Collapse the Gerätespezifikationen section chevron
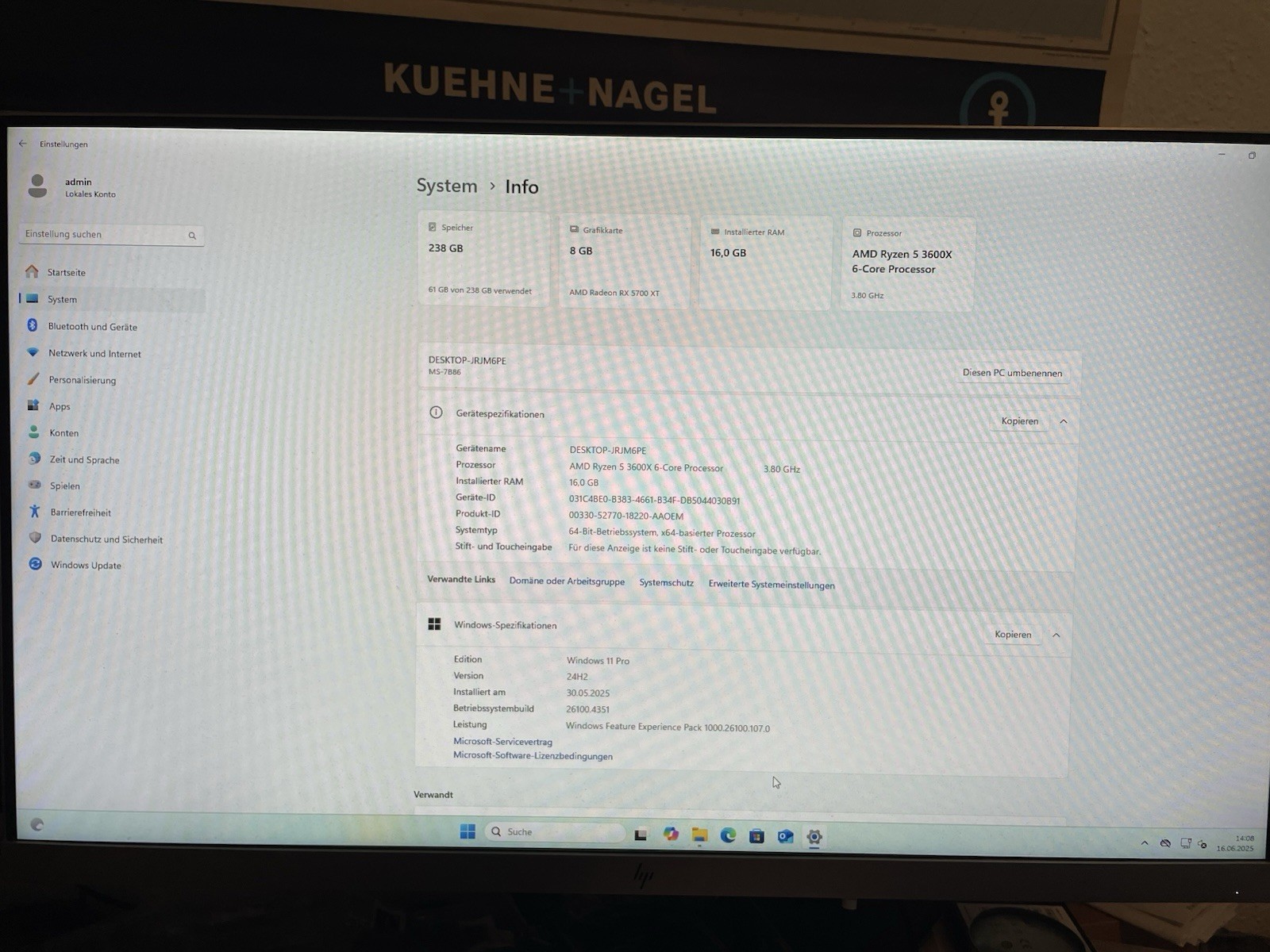The width and height of the screenshot is (1270, 952). click(x=1064, y=421)
